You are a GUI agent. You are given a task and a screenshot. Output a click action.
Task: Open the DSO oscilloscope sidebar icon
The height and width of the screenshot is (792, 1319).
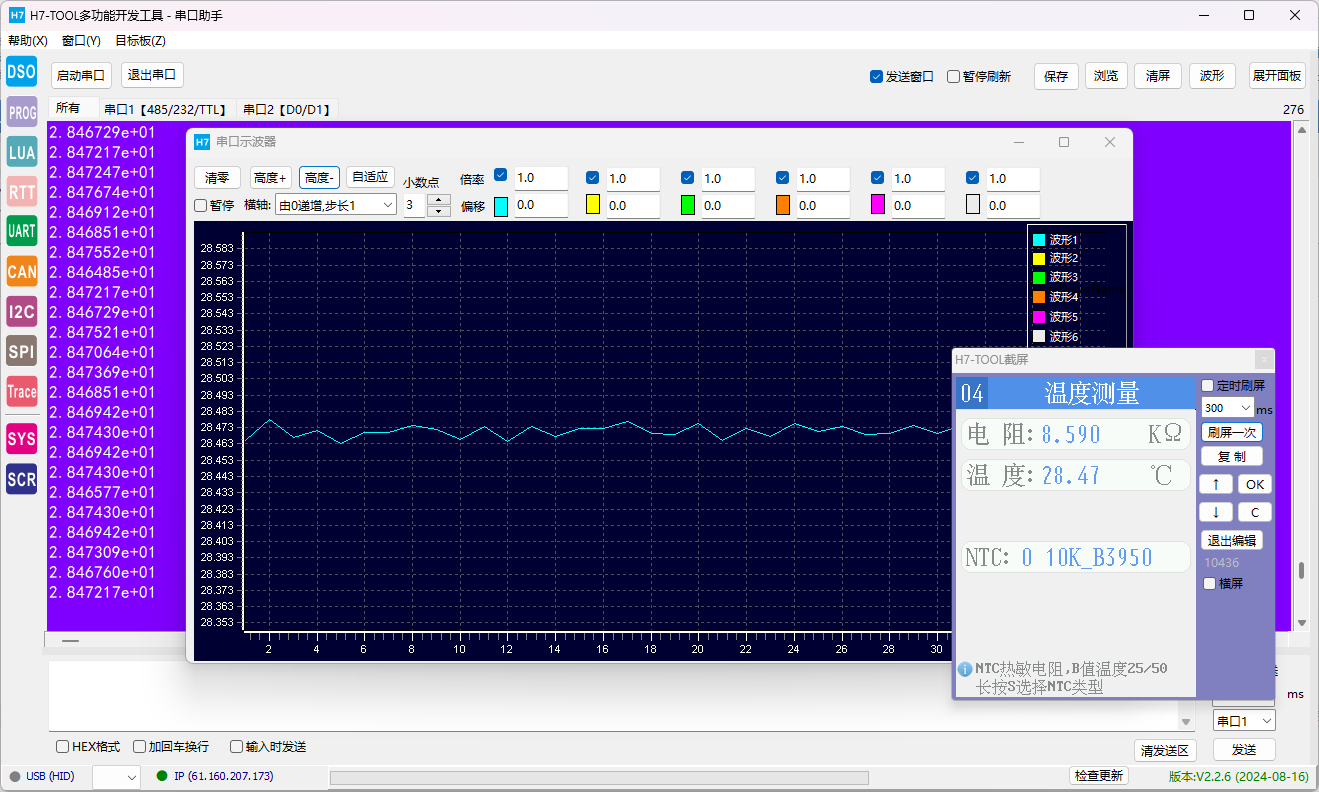click(x=21, y=71)
